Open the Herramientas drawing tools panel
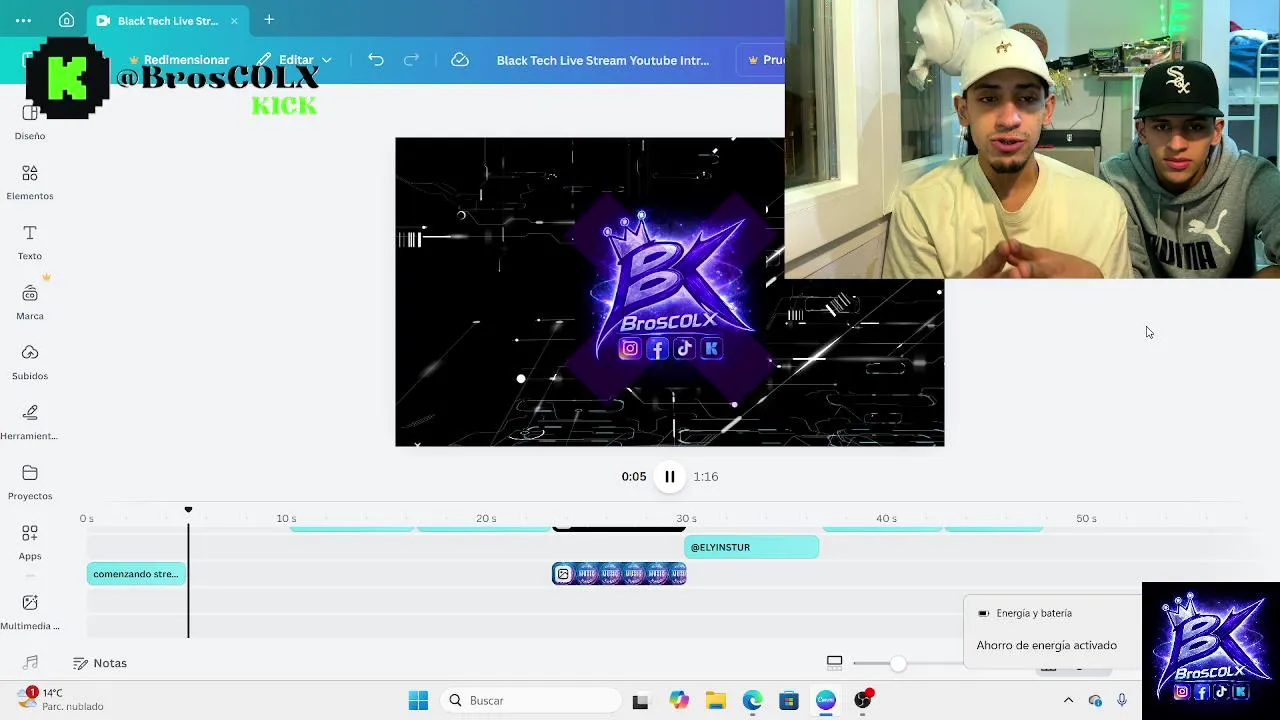This screenshot has width=1280, height=720. tap(30, 423)
